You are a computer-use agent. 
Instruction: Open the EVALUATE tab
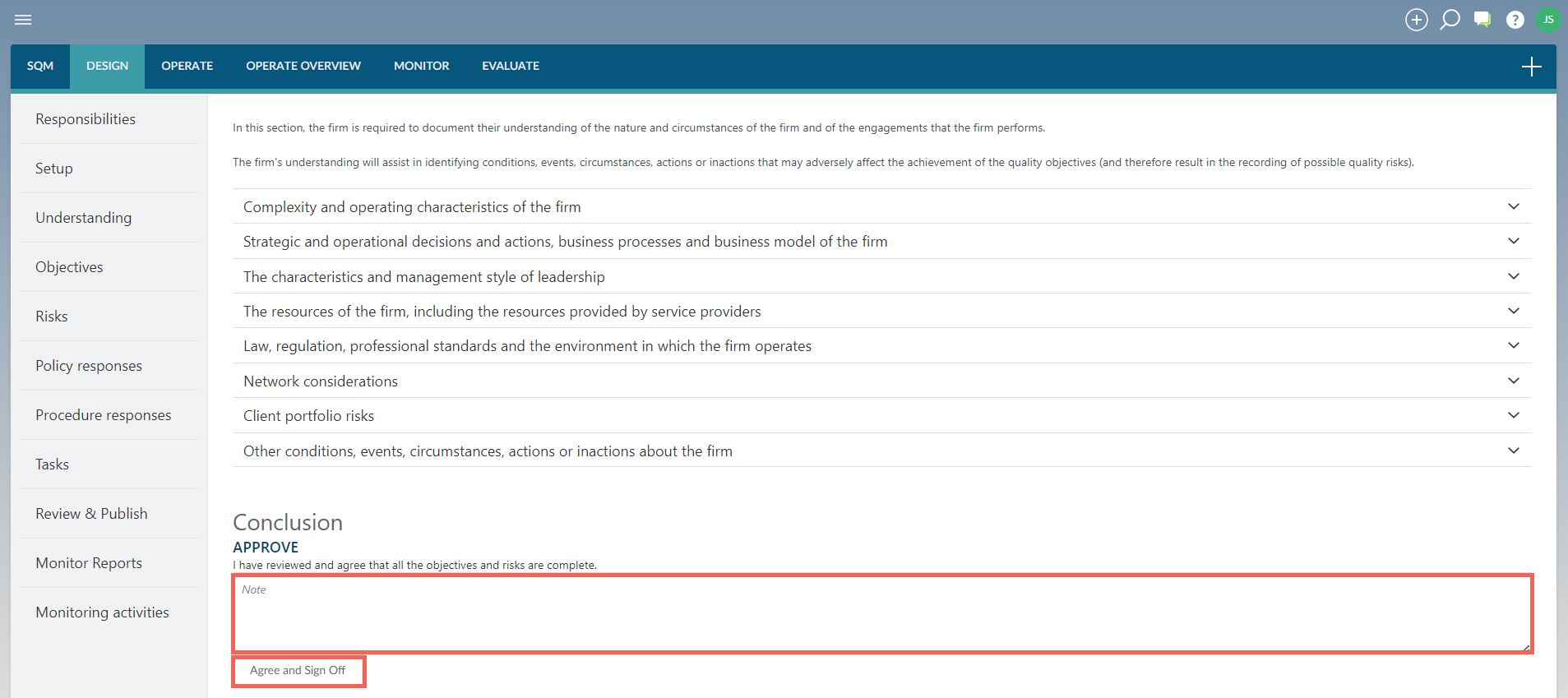click(511, 66)
